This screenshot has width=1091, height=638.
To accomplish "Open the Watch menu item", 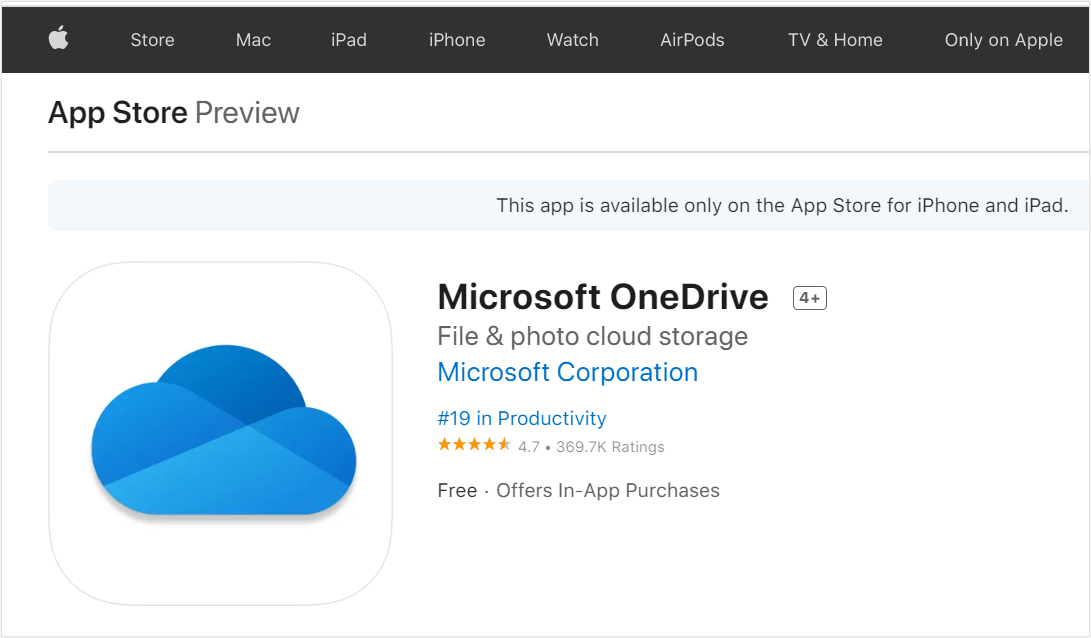I will pos(573,40).
